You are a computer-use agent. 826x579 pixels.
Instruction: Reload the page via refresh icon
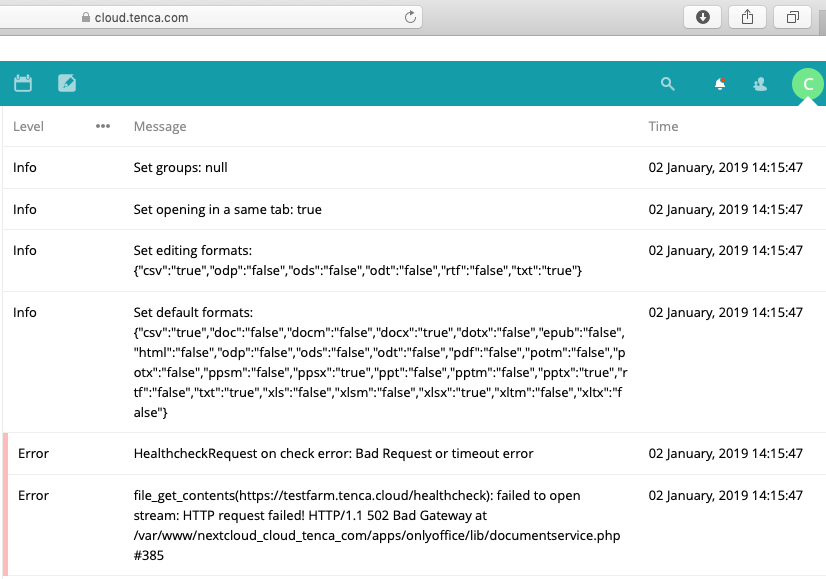click(409, 16)
